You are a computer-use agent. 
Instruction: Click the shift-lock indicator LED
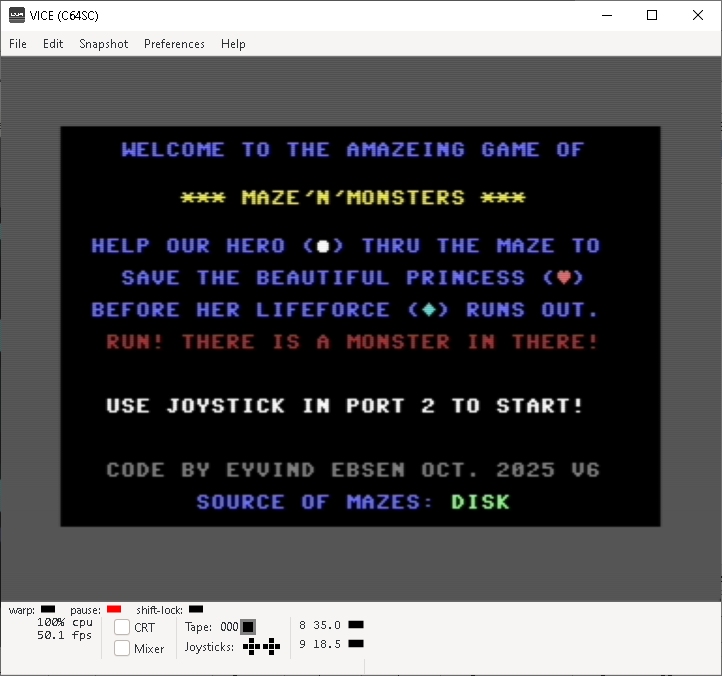(196, 609)
